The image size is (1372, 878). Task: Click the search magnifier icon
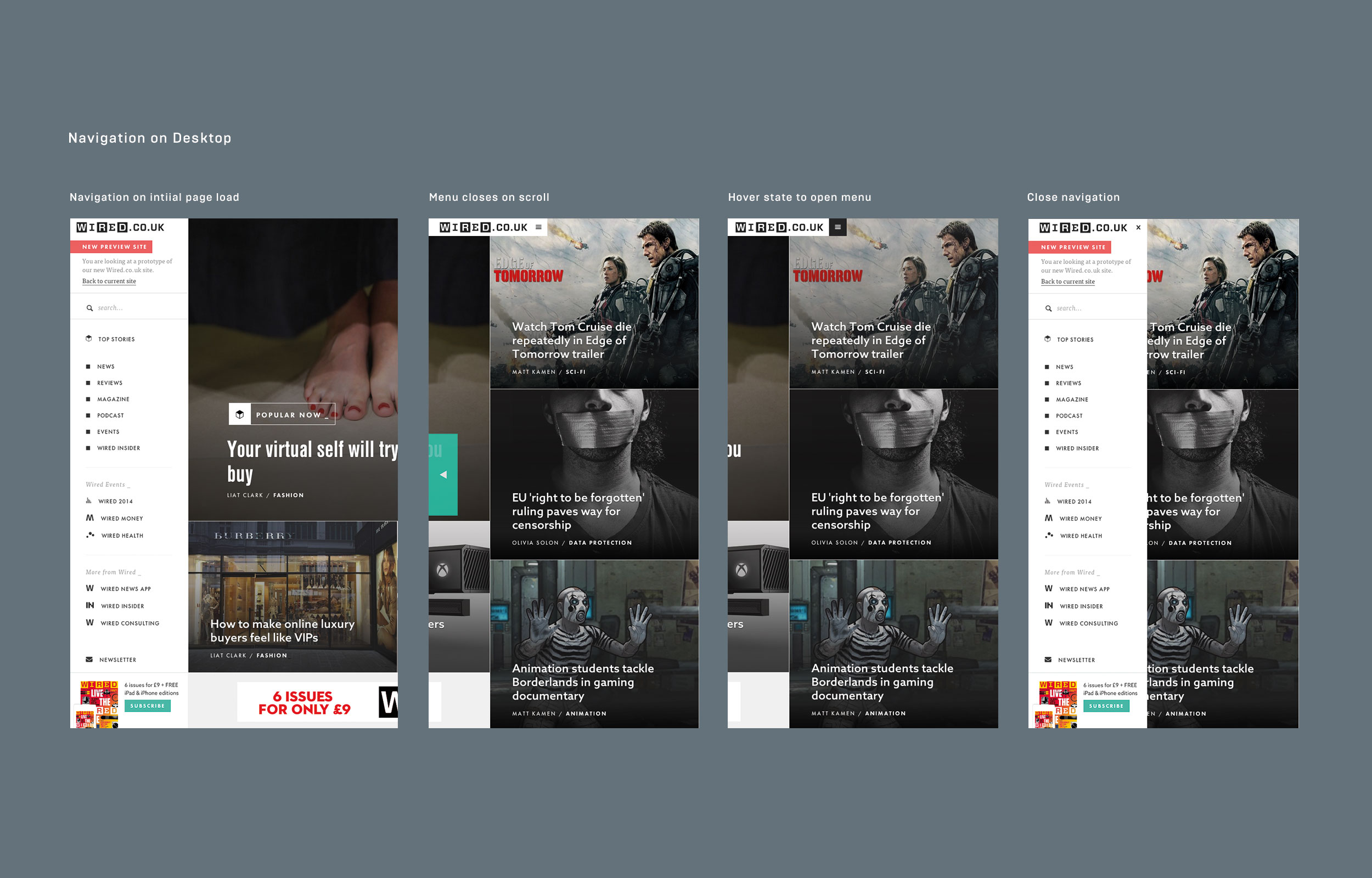pos(88,308)
